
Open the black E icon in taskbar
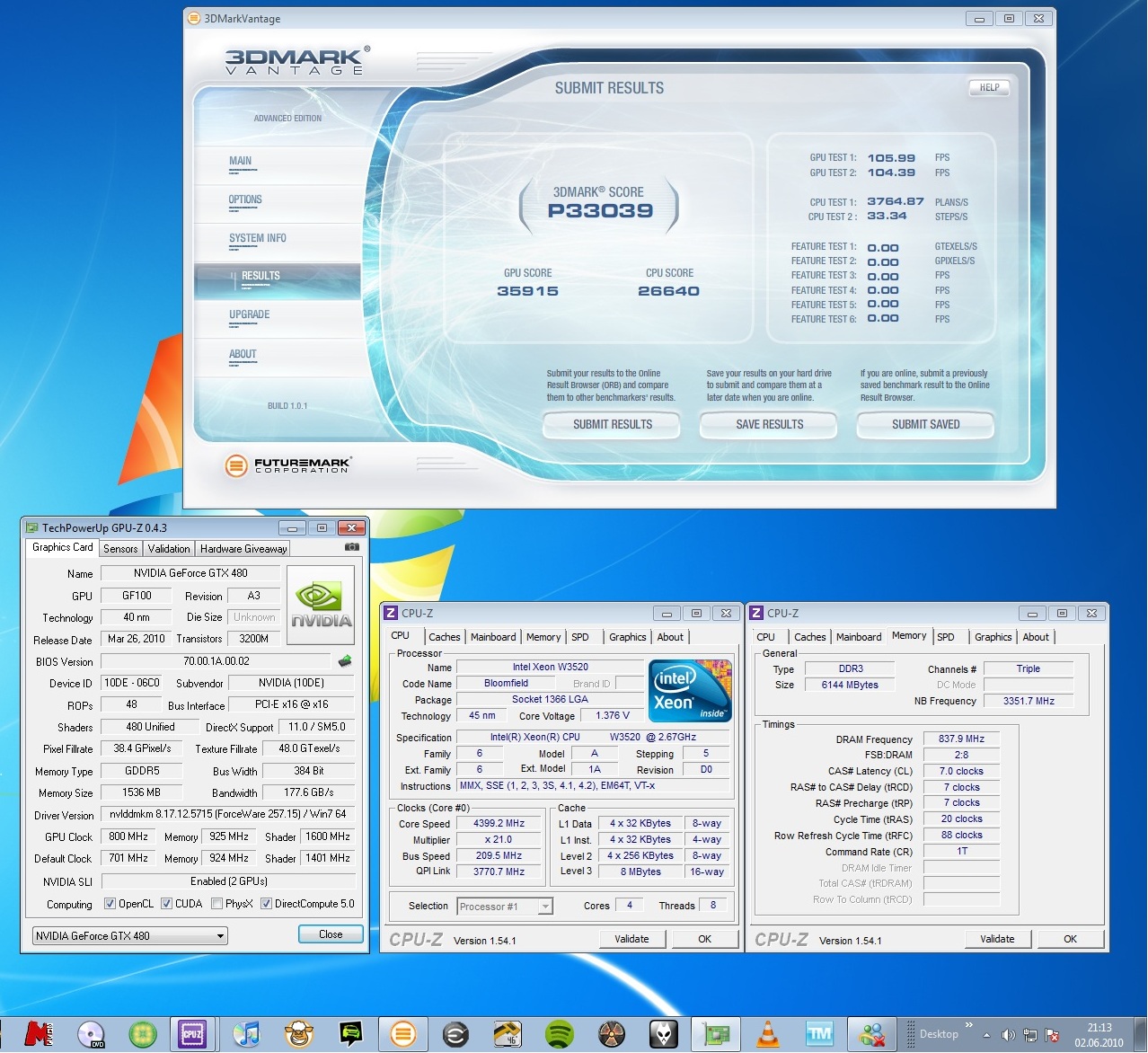click(455, 1034)
